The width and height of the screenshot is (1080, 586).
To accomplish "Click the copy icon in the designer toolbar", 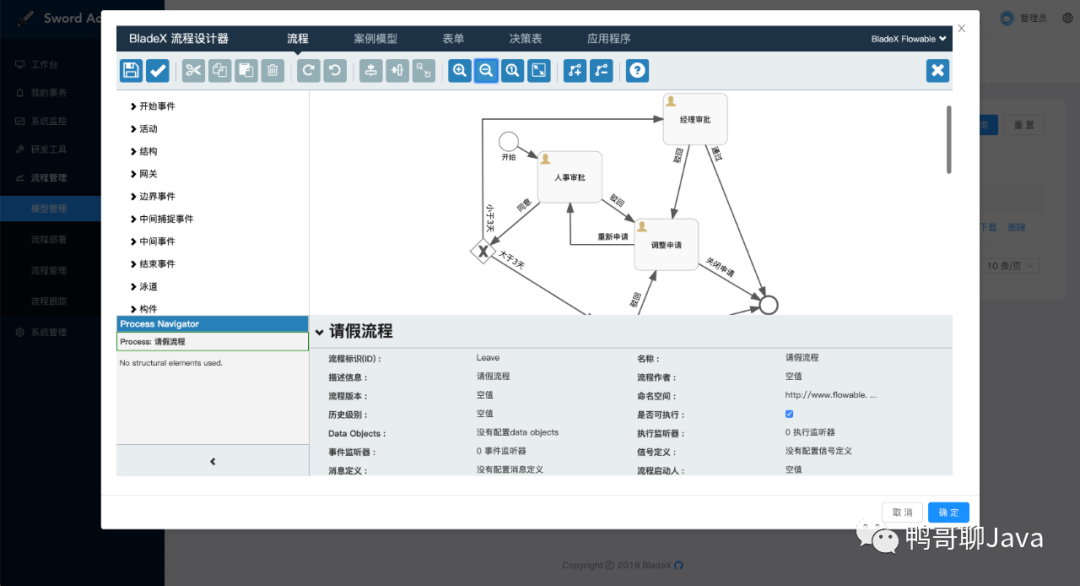I will [220, 70].
